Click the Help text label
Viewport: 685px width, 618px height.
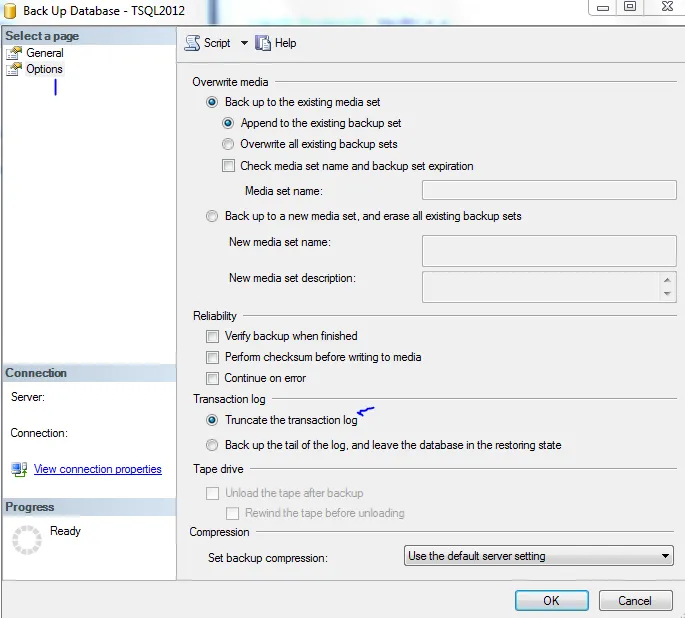(x=285, y=43)
